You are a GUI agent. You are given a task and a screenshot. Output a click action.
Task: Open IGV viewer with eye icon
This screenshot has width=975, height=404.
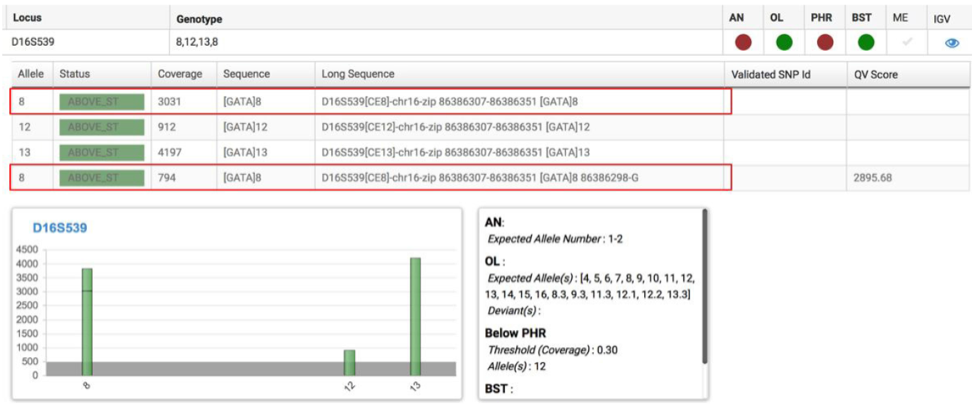pos(952,43)
